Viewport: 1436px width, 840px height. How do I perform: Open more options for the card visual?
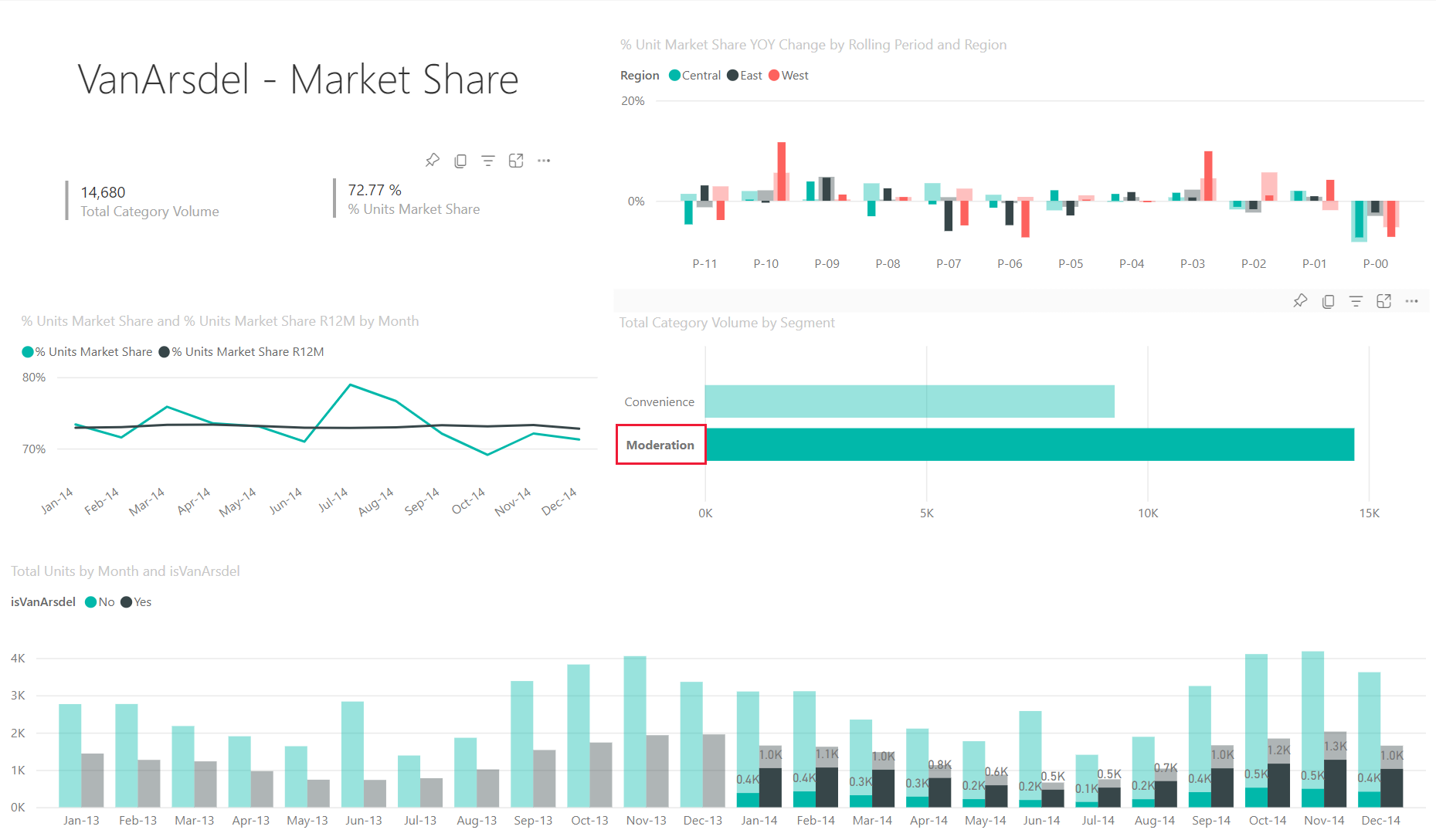coord(544,160)
